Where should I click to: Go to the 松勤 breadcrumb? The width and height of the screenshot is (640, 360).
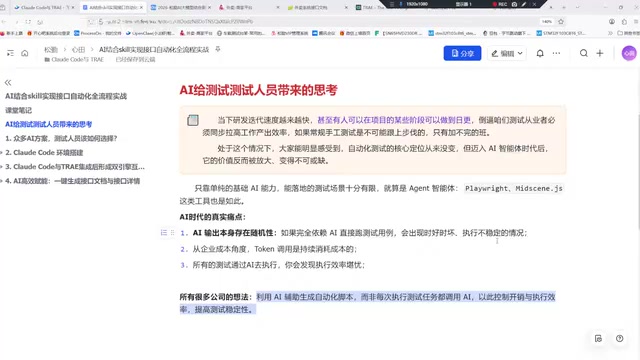pos(51,49)
